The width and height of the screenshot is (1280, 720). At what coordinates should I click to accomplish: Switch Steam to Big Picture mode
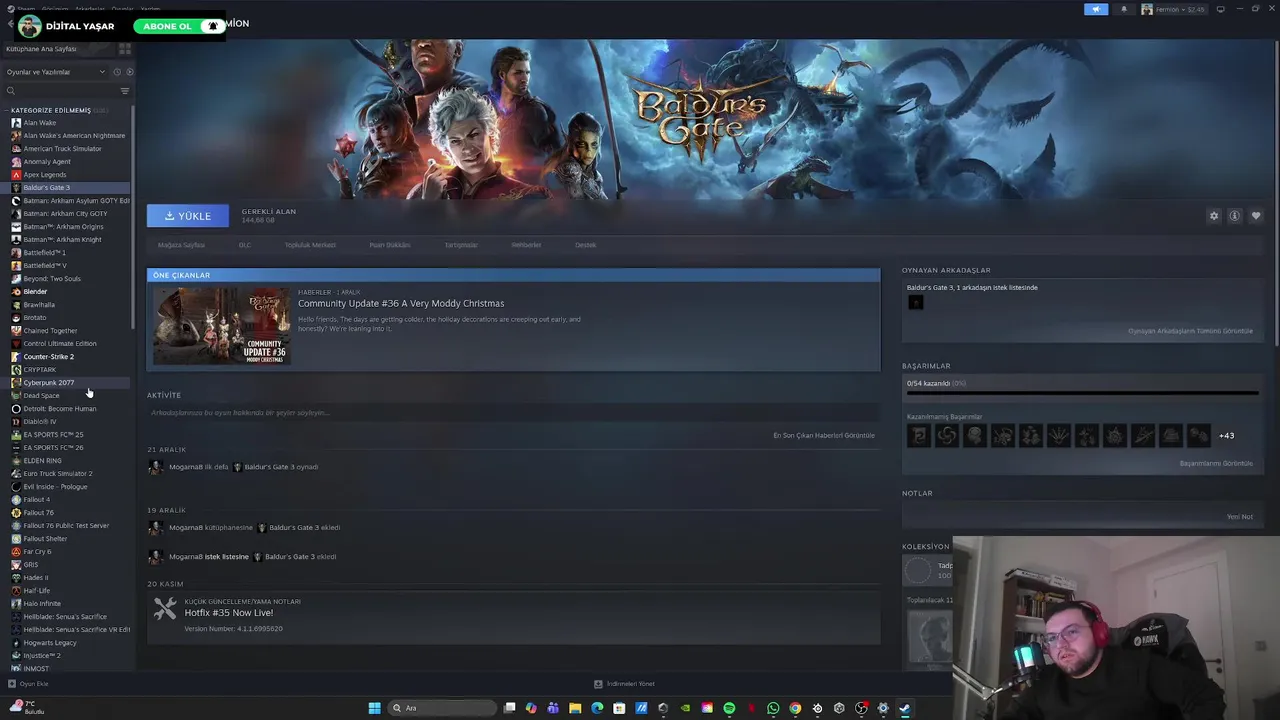[1220, 9]
